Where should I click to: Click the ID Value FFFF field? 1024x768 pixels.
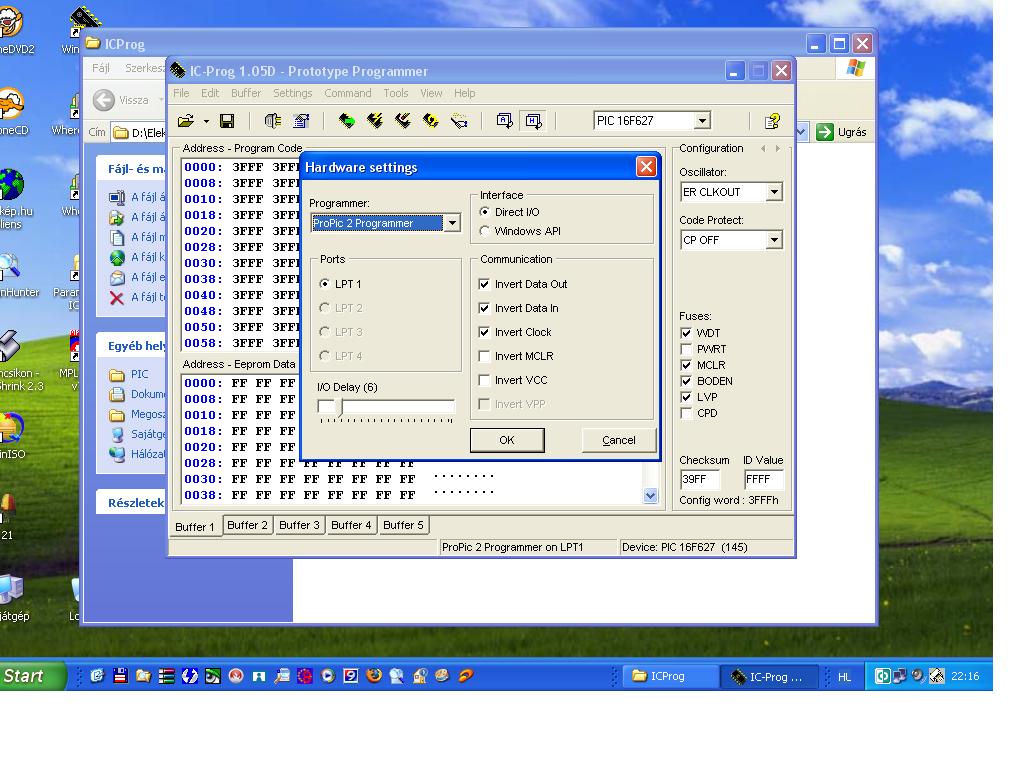(763, 479)
